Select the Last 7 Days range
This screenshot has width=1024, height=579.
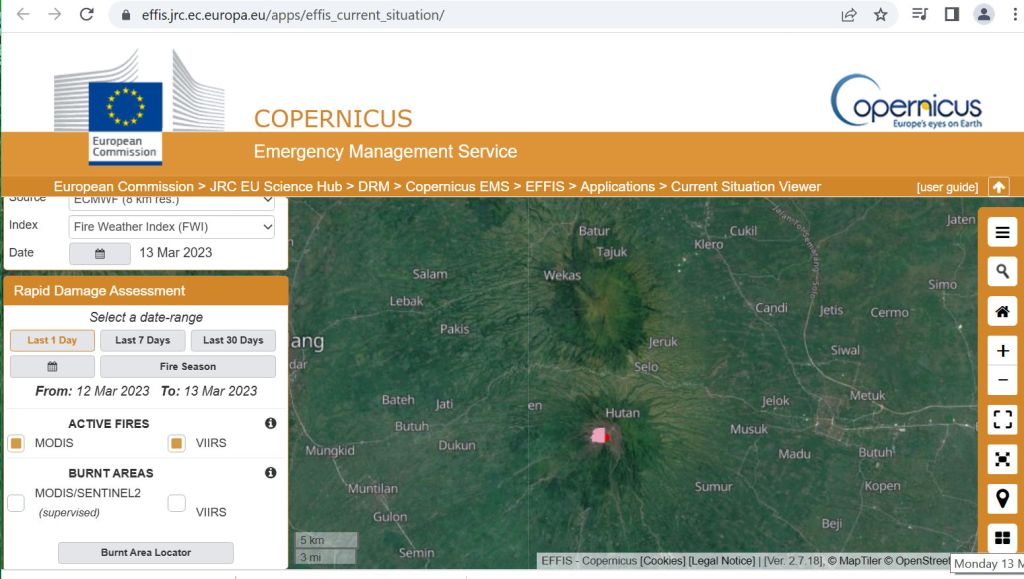tap(142, 340)
